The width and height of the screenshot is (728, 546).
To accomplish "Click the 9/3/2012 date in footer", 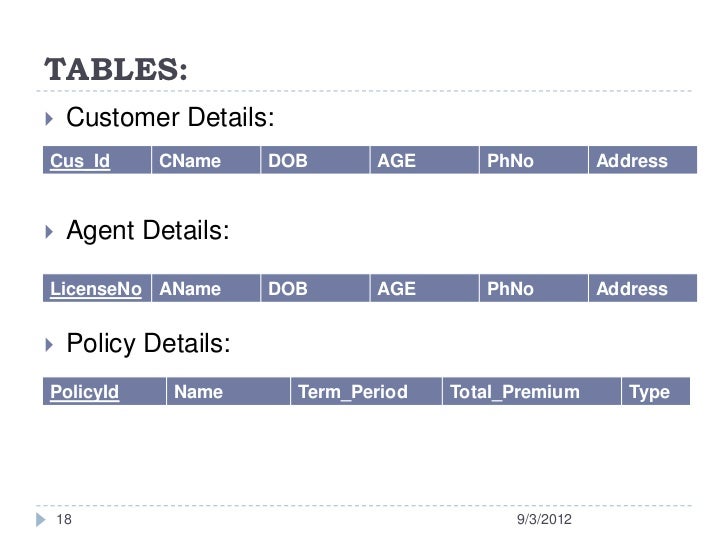I will 544,519.
